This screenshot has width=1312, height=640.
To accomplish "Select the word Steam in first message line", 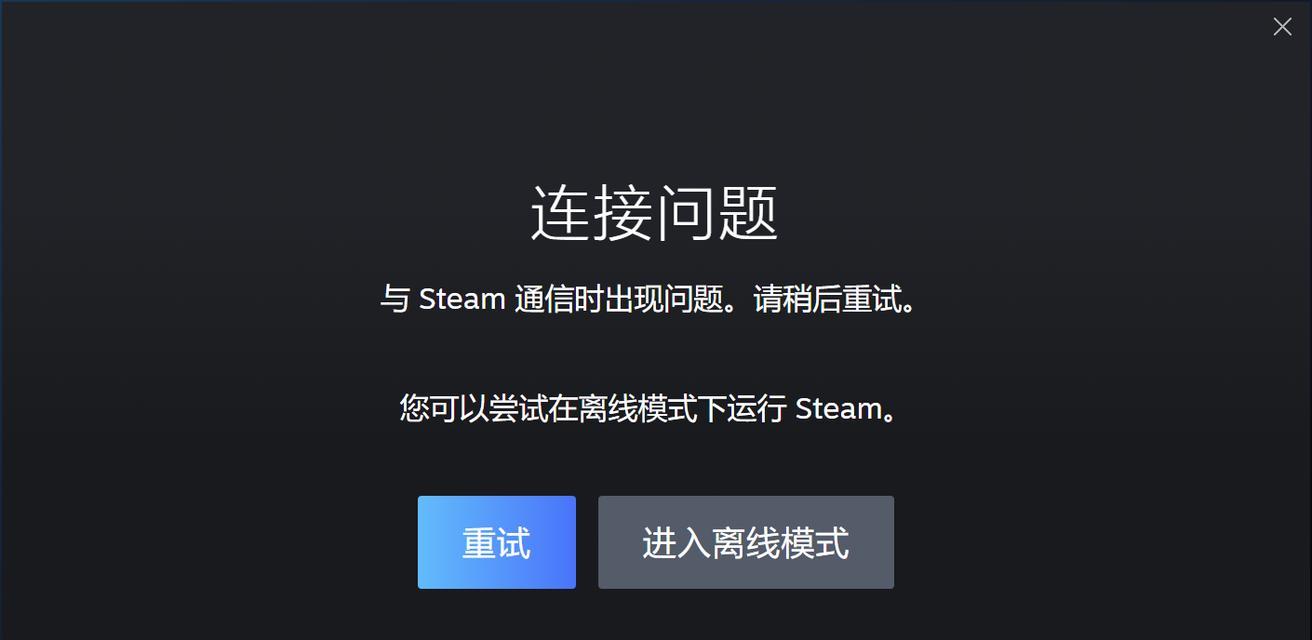I will [462, 299].
